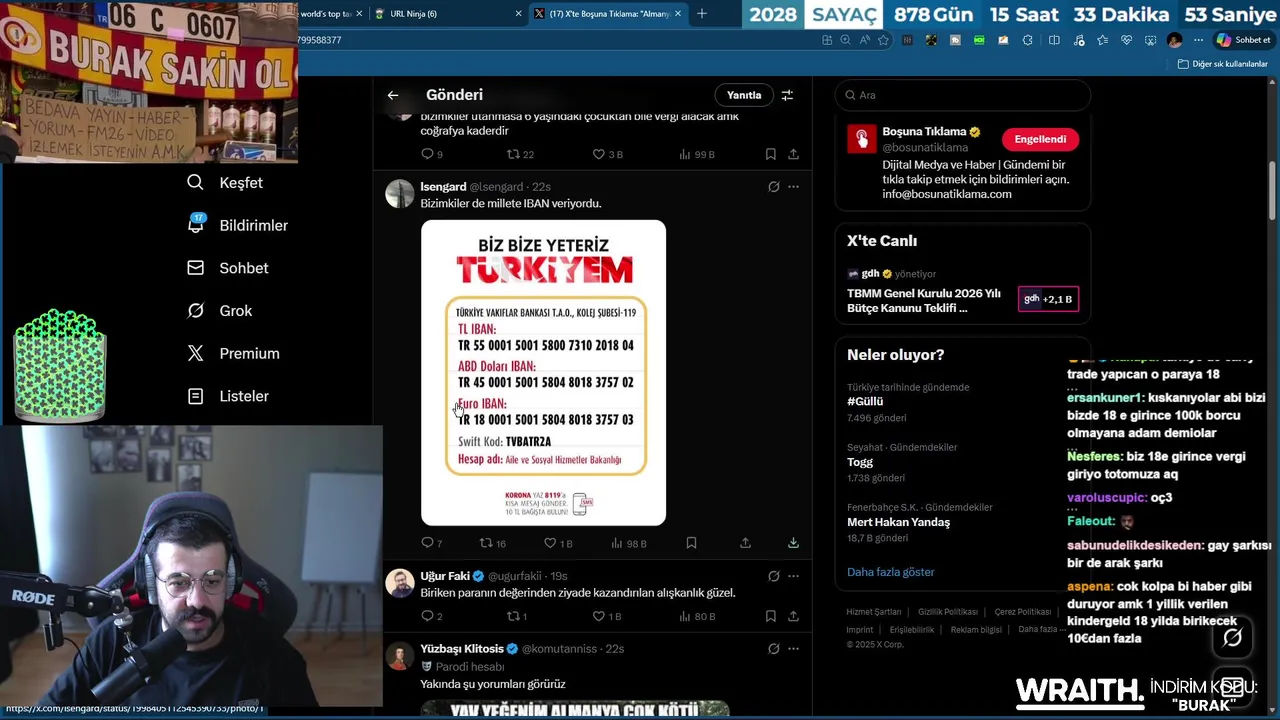
Task: View analytics of lsengard IBAN post
Action: pos(629,543)
